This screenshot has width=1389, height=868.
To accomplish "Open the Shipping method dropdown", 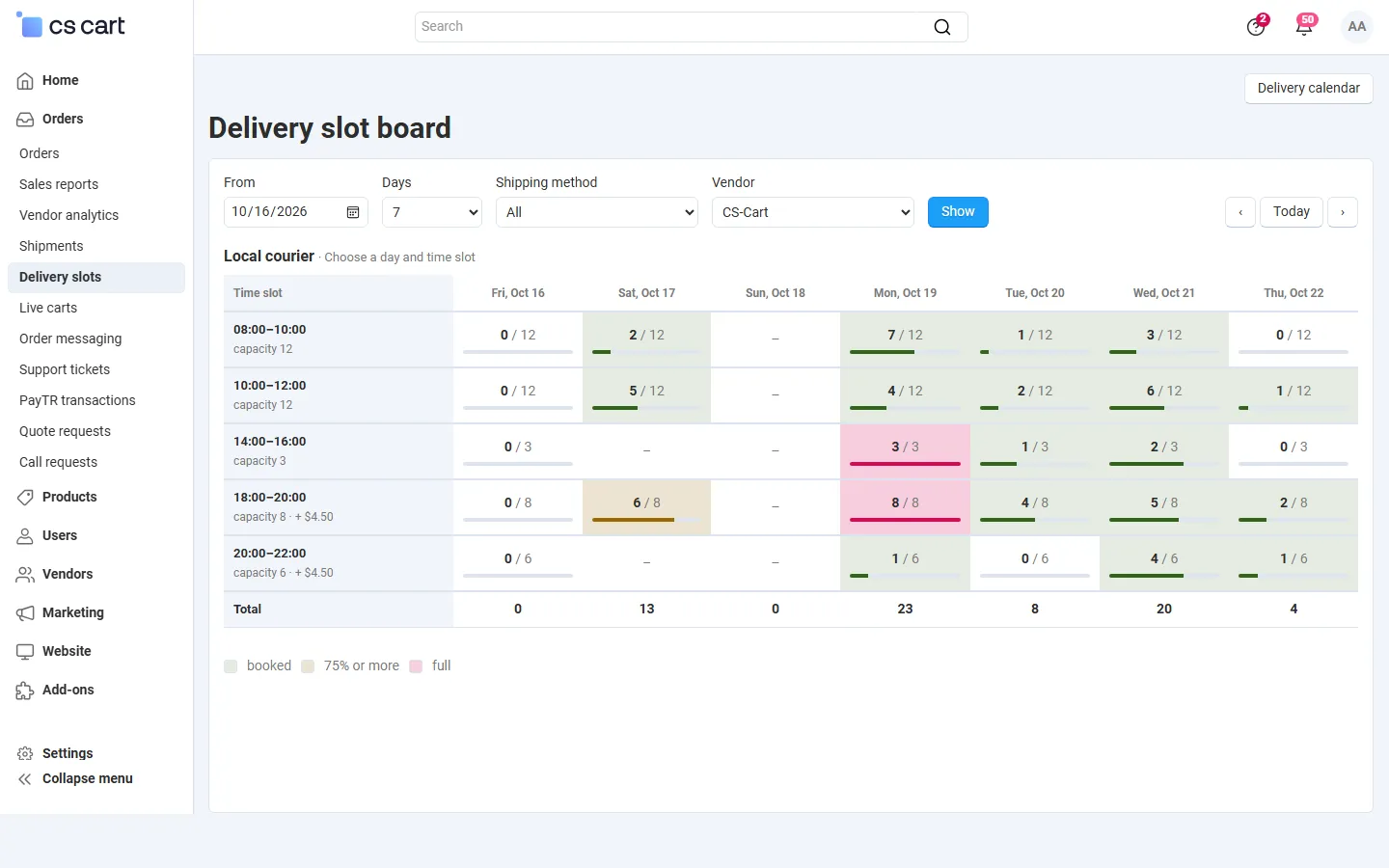I will coord(597,212).
